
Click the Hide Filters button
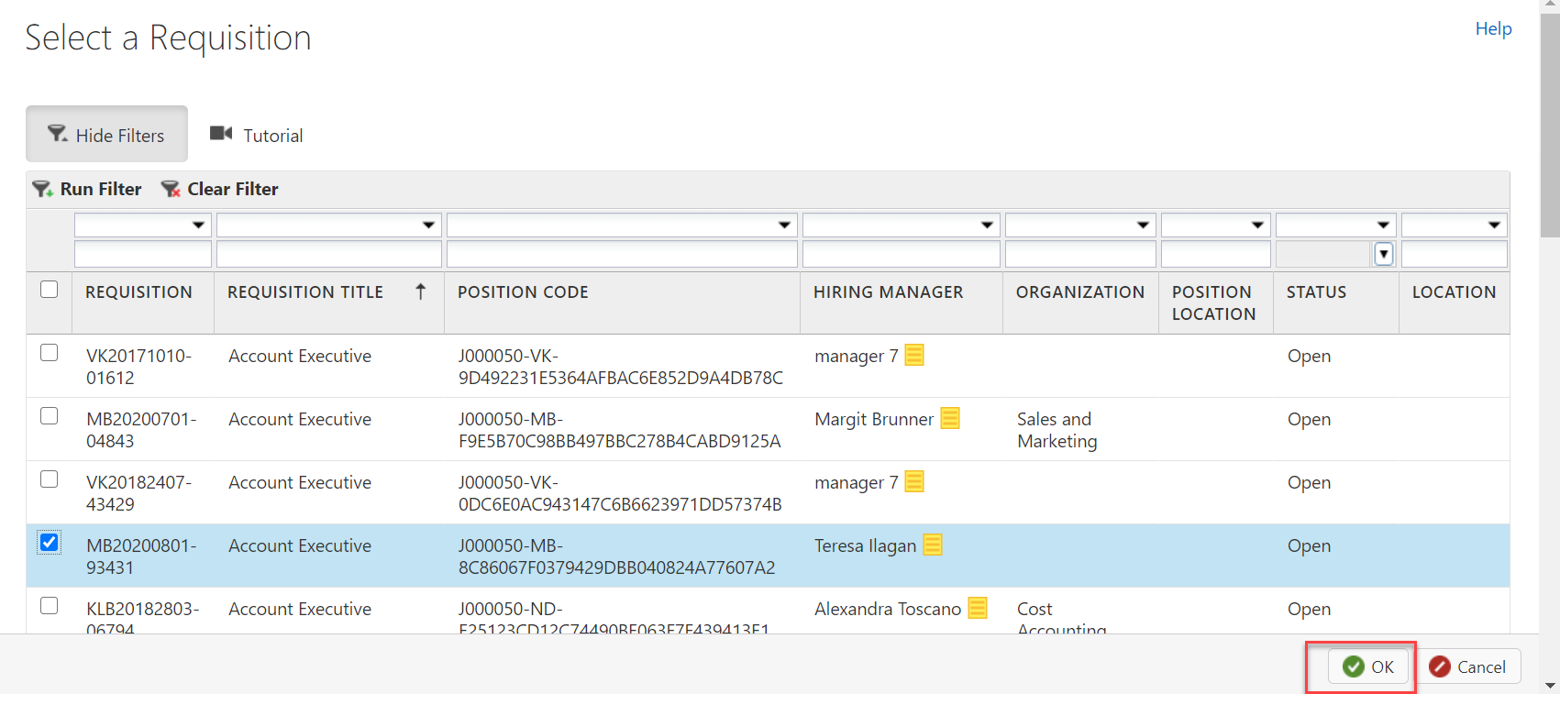point(106,134)
